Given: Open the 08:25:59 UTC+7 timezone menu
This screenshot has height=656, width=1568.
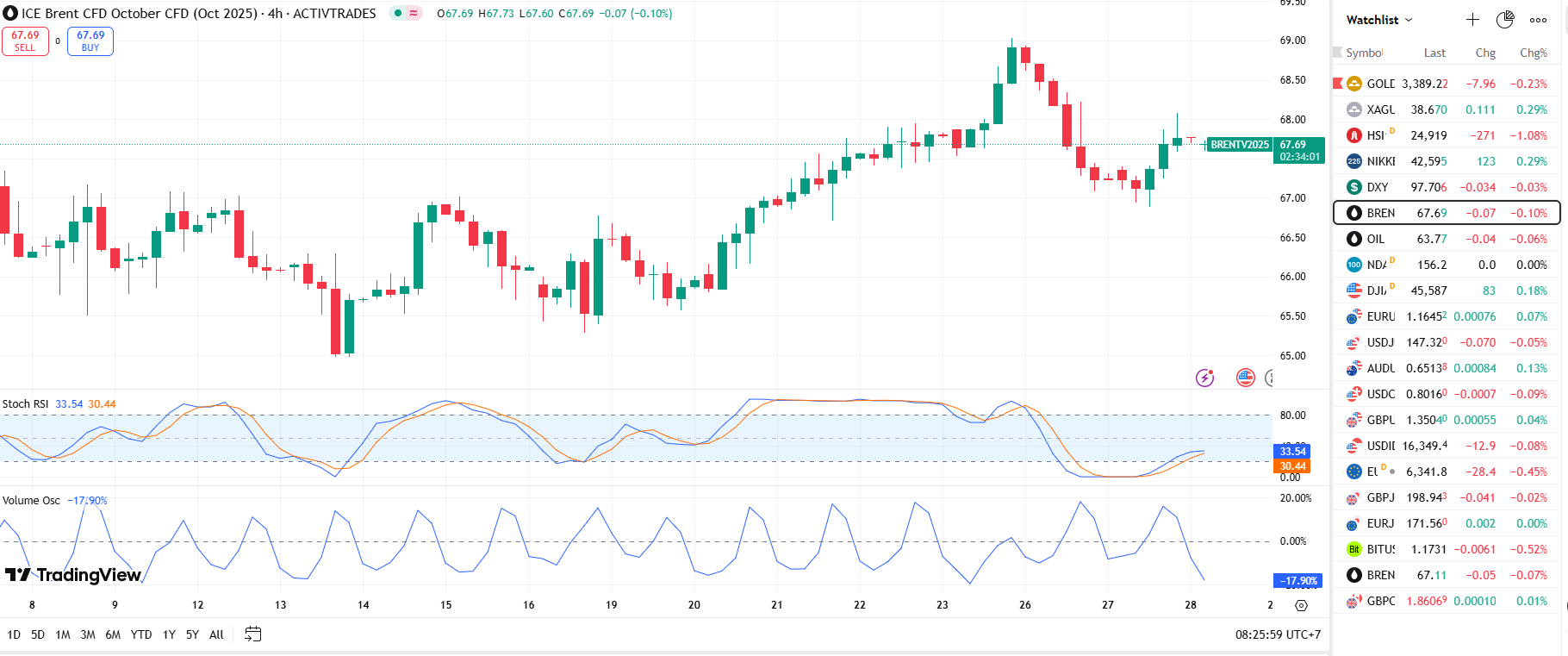Looking at the screenshot, I should [1278, 634].
